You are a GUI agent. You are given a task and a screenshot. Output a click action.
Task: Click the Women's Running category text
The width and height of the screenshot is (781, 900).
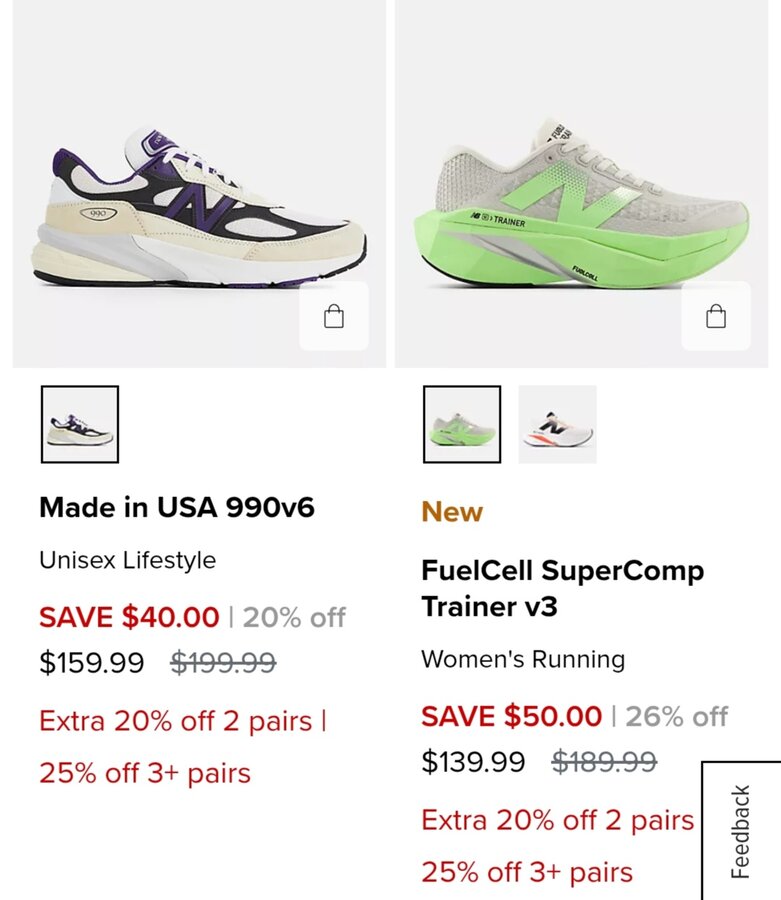click(523, 659)
